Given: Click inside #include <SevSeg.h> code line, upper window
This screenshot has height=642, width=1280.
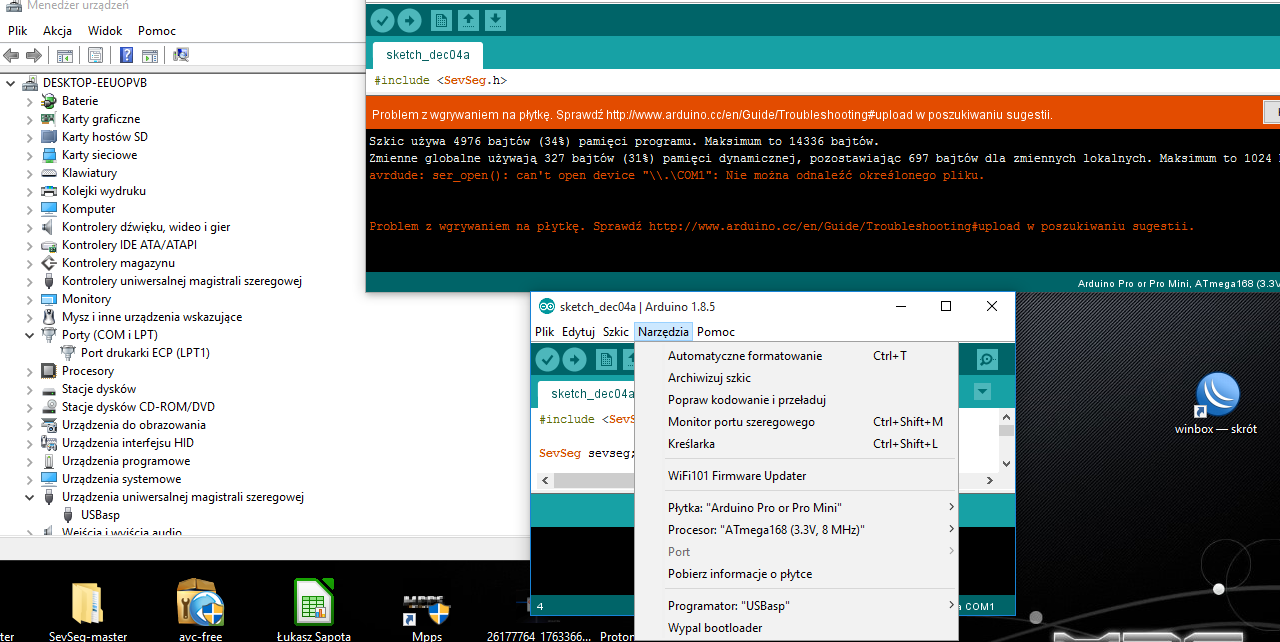Looking at the screenshot, I should 441,80.
